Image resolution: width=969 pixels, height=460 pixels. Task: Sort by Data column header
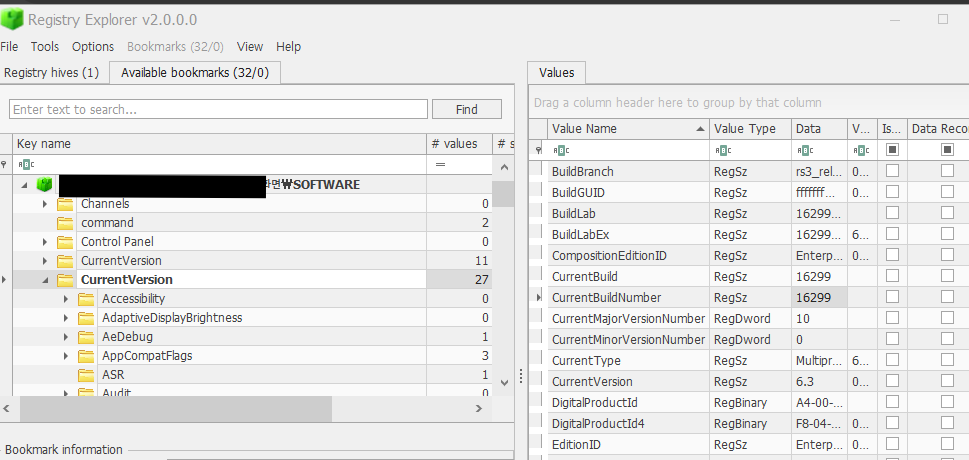click(819, 129)
